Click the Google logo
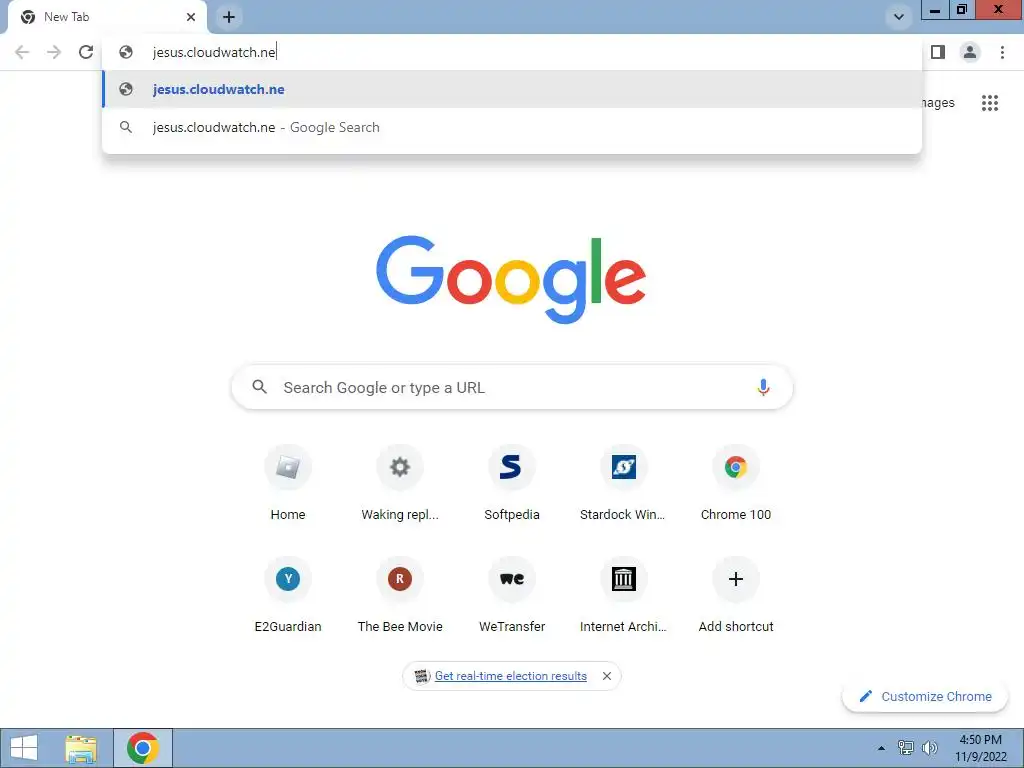Image resolution: width=1024 pixels, height=768 pixels. (511, 279)
